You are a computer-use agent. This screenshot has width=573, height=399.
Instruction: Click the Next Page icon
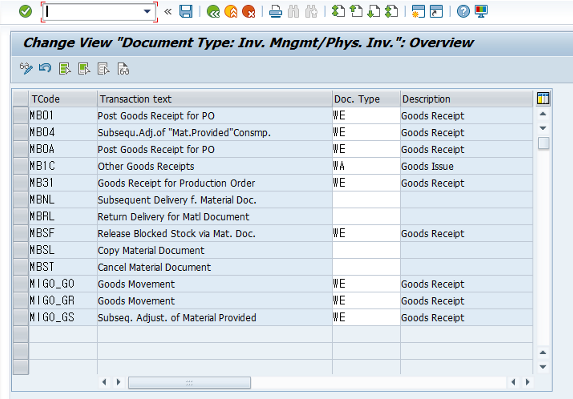[x=373, y=12]
